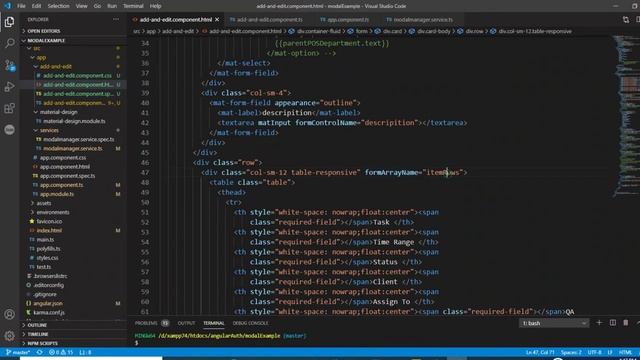Open the terminal selector dropdown showing bash

click(554, 323)
